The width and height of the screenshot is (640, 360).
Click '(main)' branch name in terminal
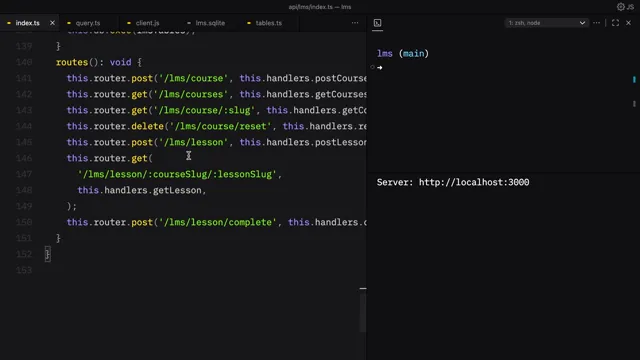coord(414,53)
